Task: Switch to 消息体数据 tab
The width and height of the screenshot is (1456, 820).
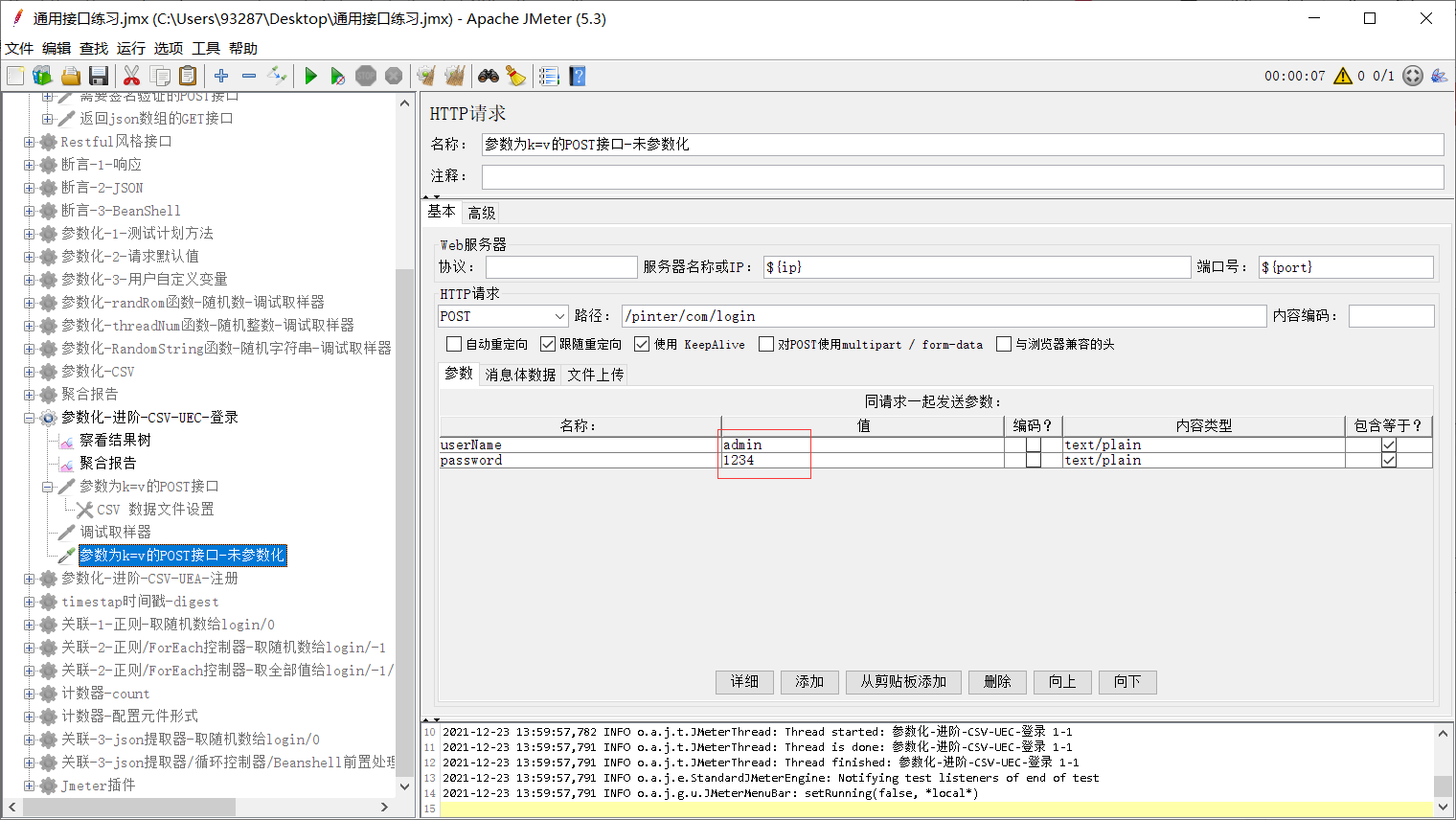Action: [520, 375]
